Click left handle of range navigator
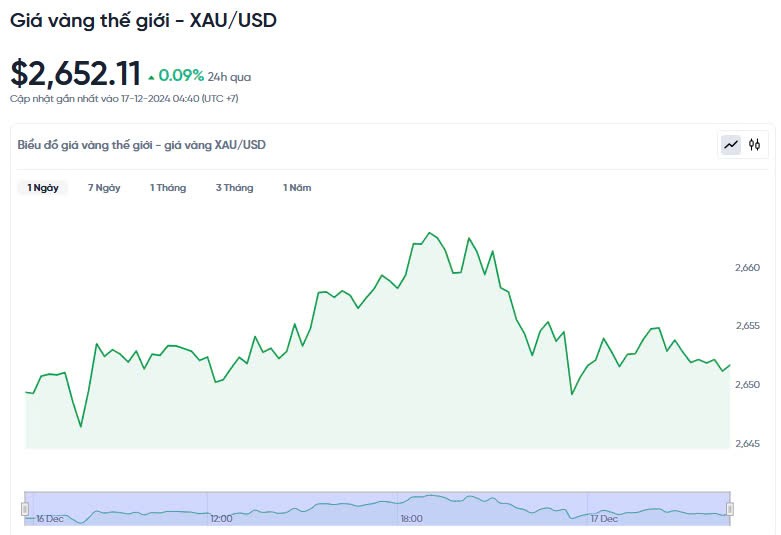The height and width of the screenshot is (535, 781). pyautogui.click(x=25, y=509)
